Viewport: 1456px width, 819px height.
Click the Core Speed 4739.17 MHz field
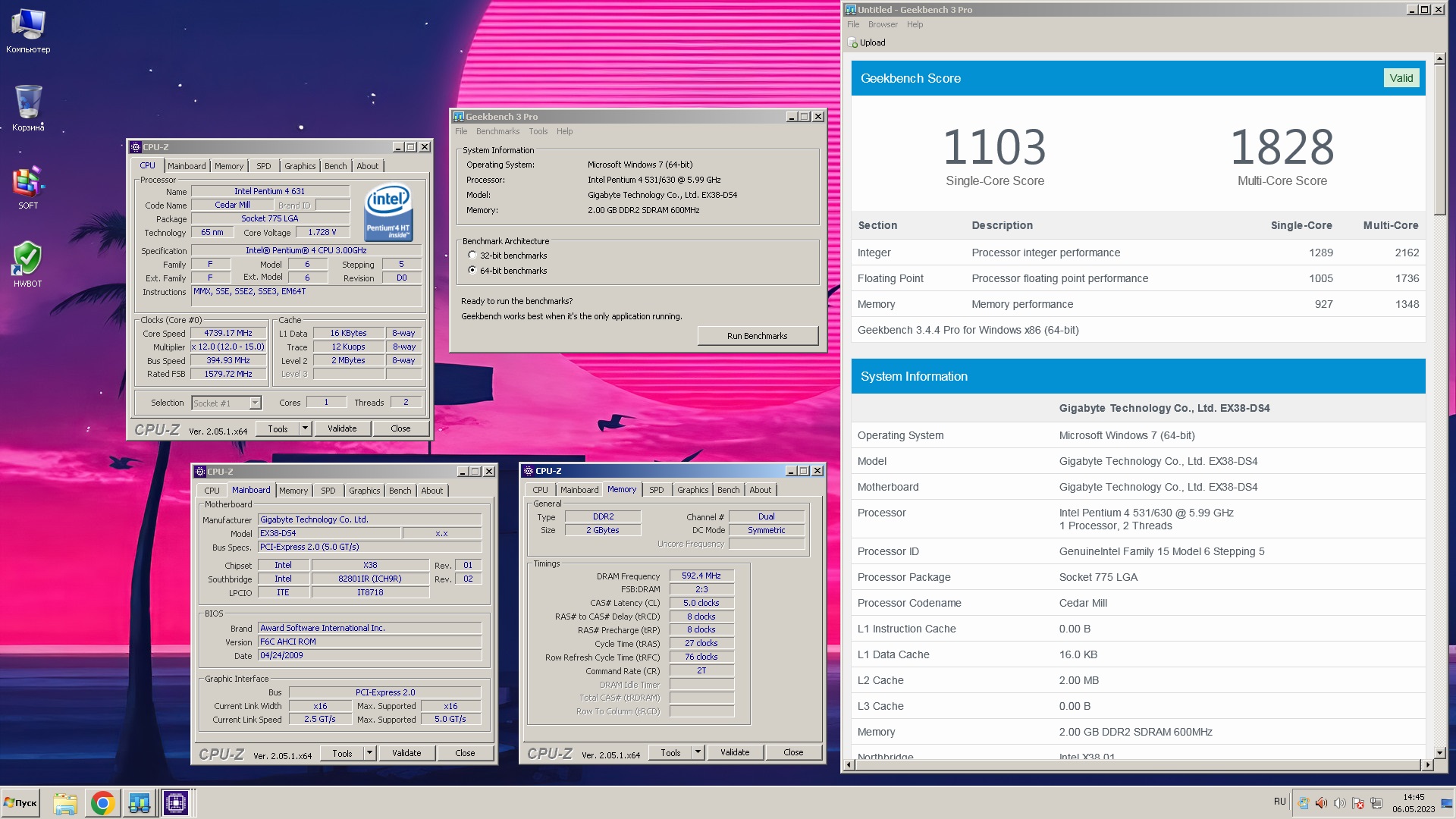tap(228, 333)
